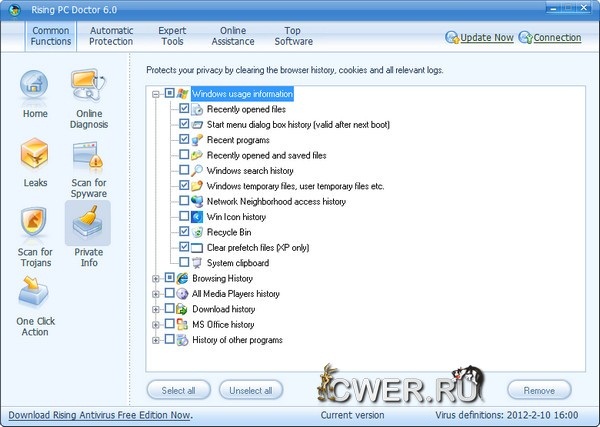Check MS Office history checkbox
600x427 pixels.
(x=170, y=323)
